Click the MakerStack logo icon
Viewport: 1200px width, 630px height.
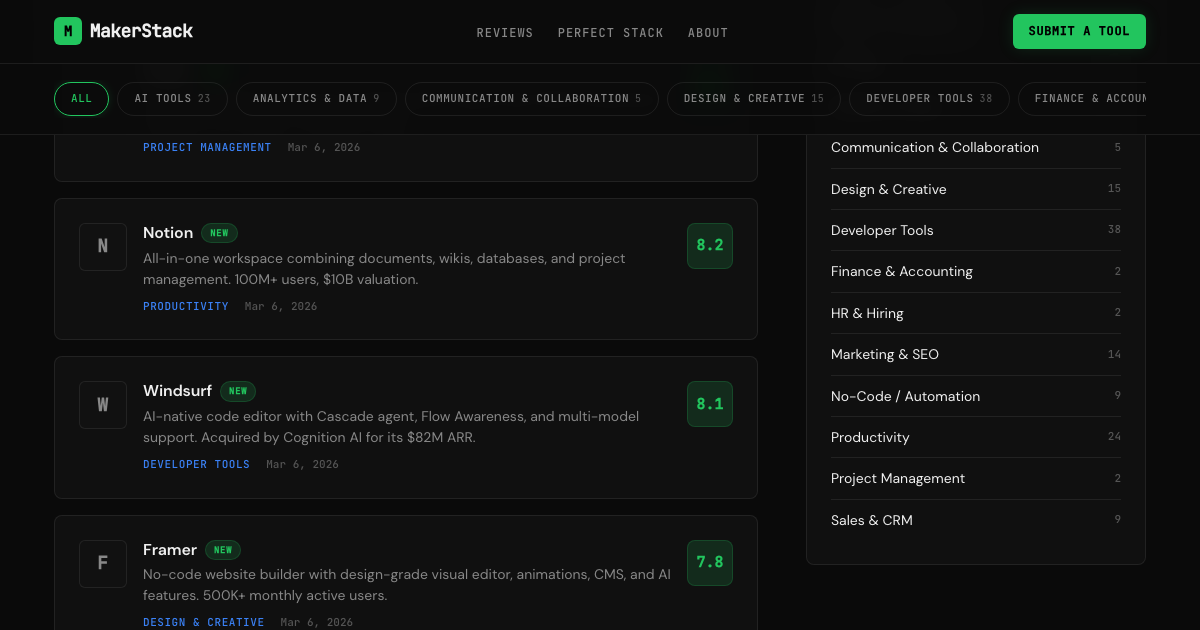pos(67,31)
